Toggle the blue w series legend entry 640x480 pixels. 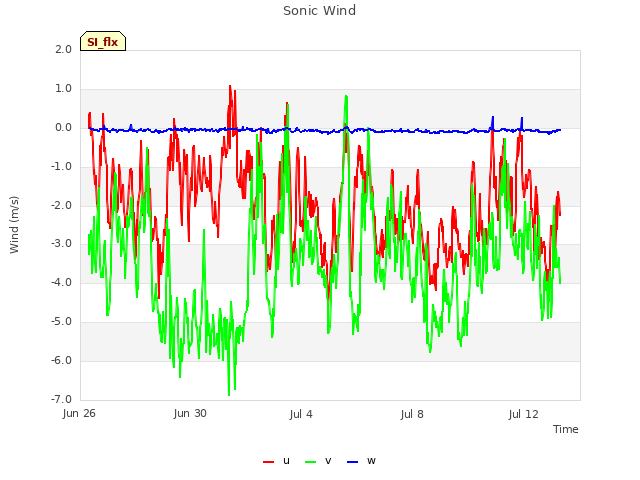pos(361,461)
